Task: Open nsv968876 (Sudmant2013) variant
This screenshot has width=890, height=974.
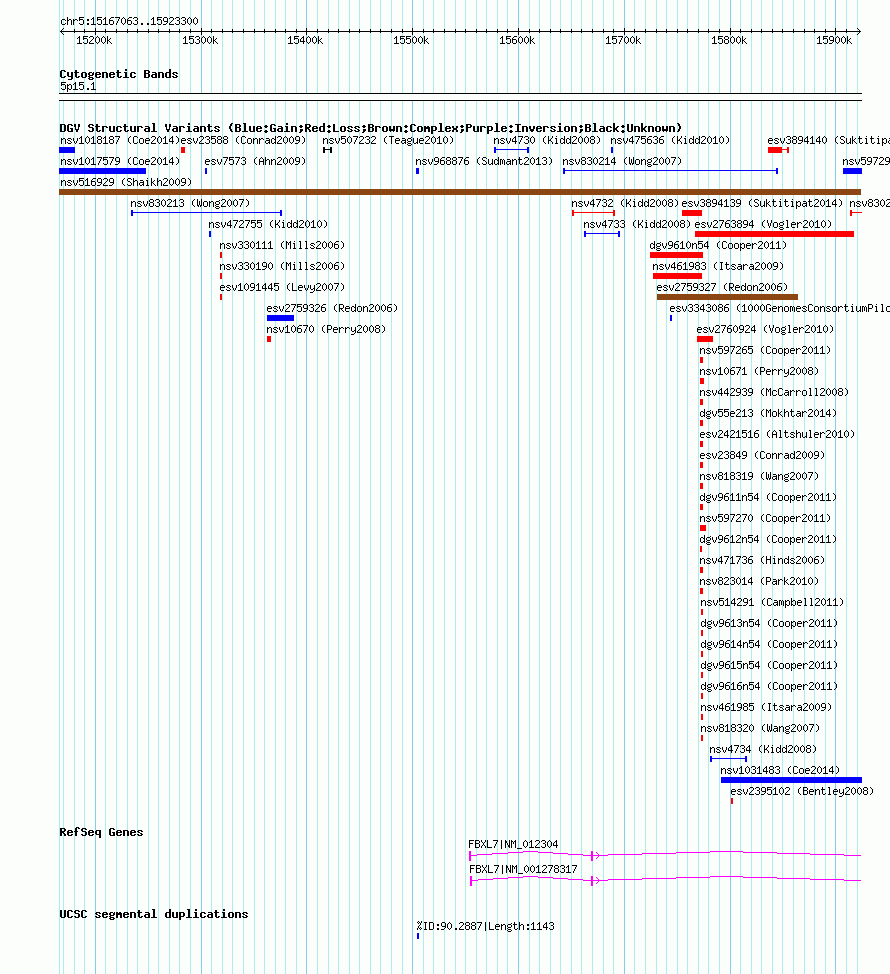Action: click(x=484, y=162)
